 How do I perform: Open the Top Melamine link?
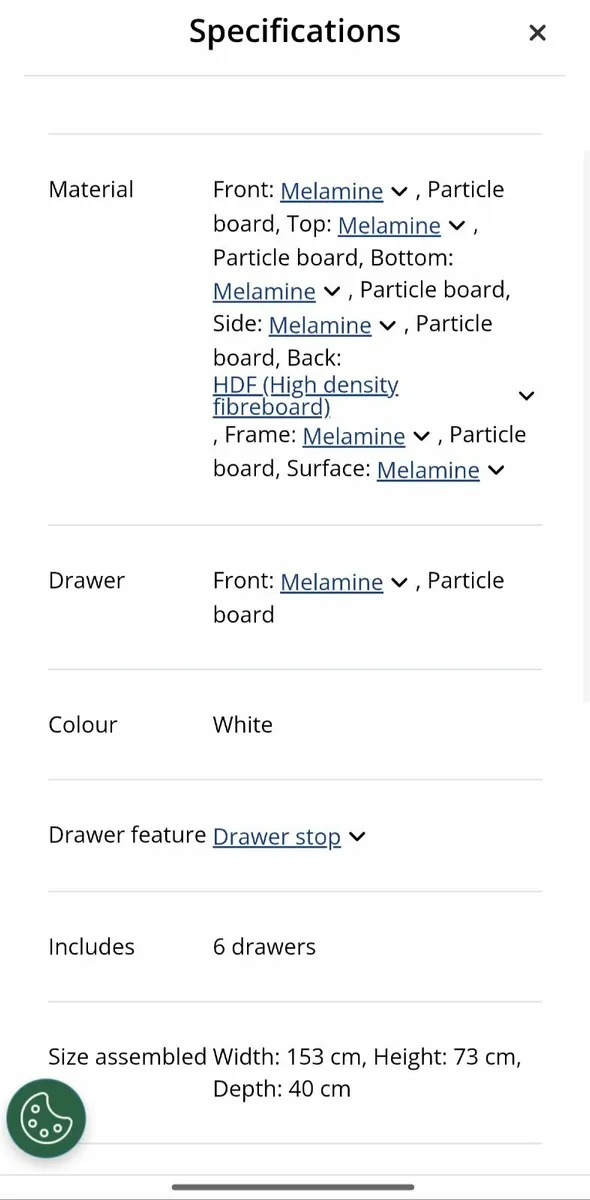pos(389,224)
